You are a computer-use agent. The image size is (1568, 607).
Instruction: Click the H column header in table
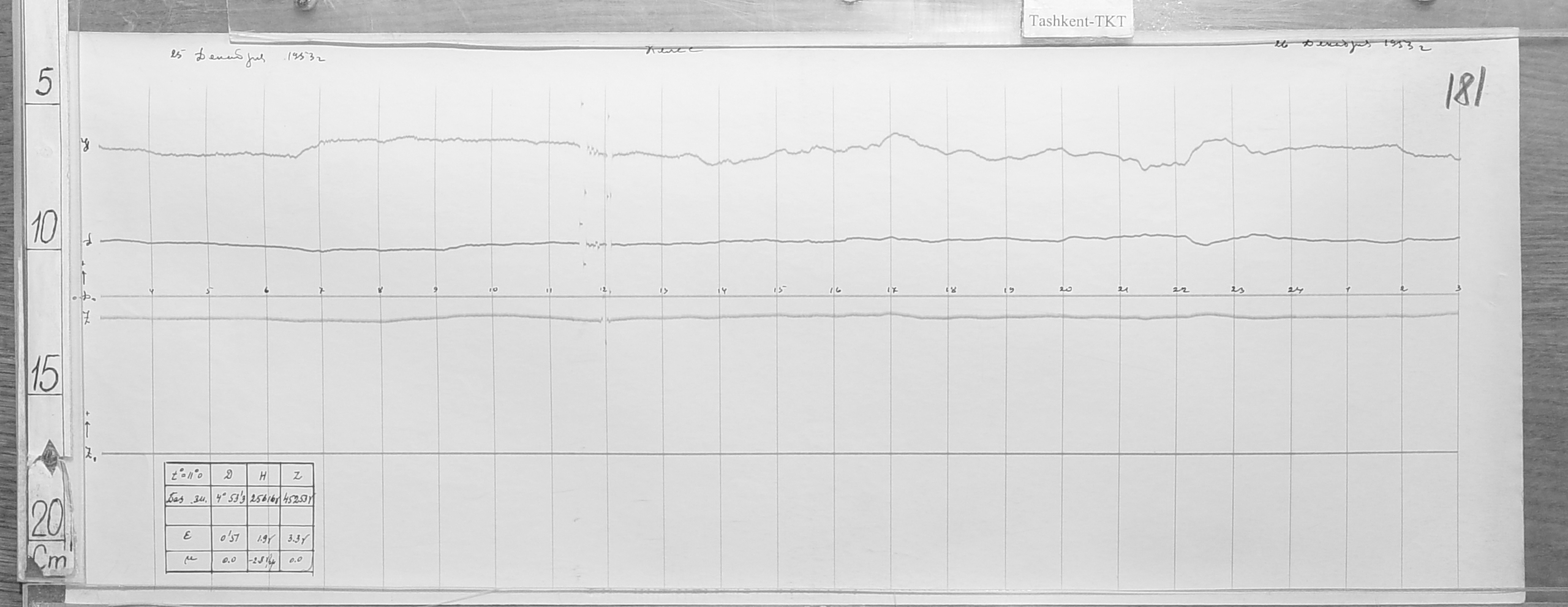pos(263,475)
